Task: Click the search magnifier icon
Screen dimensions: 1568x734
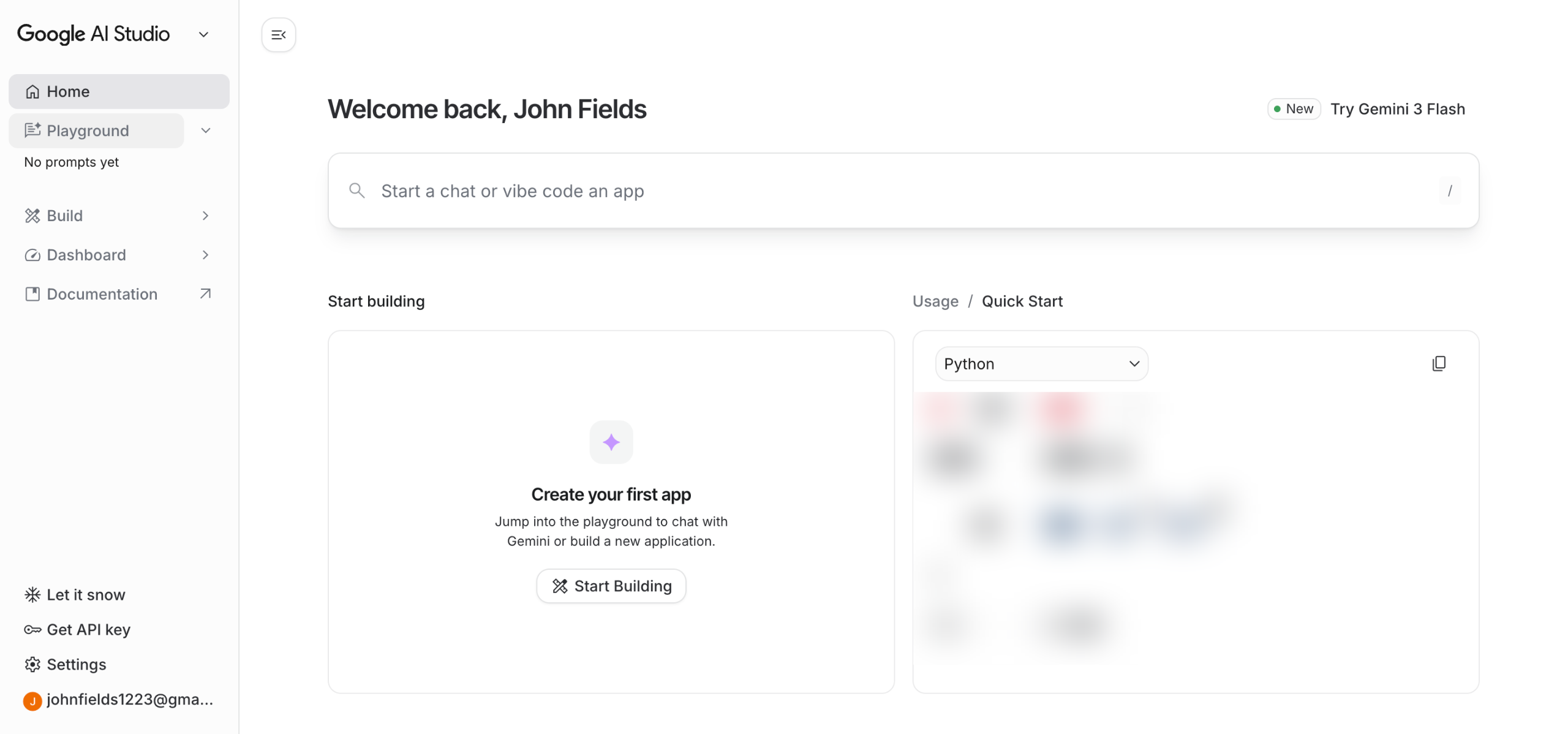Action: tap(356, 191)
